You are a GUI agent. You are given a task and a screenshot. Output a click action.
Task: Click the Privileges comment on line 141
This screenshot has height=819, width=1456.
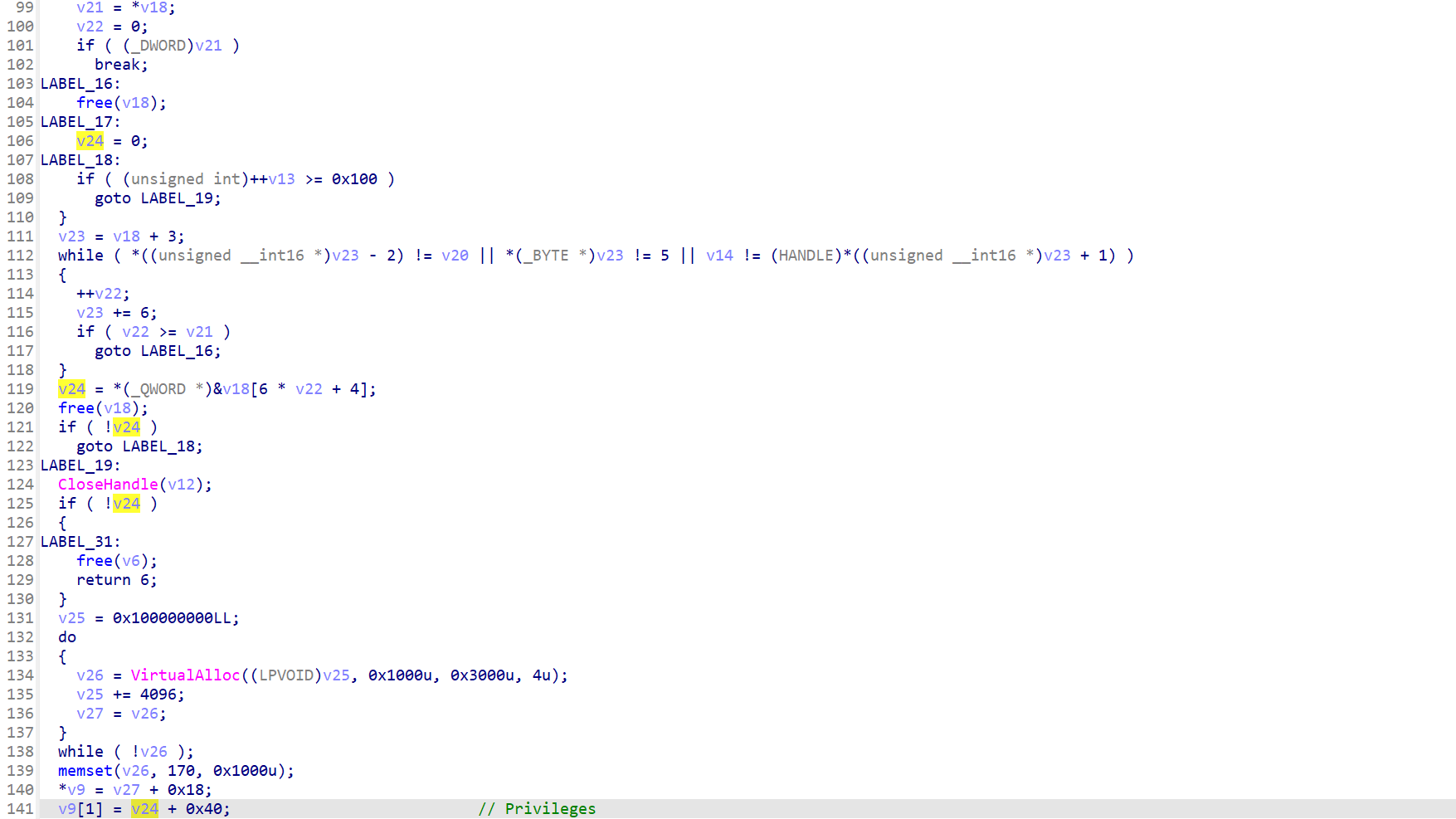coord(549,809)
